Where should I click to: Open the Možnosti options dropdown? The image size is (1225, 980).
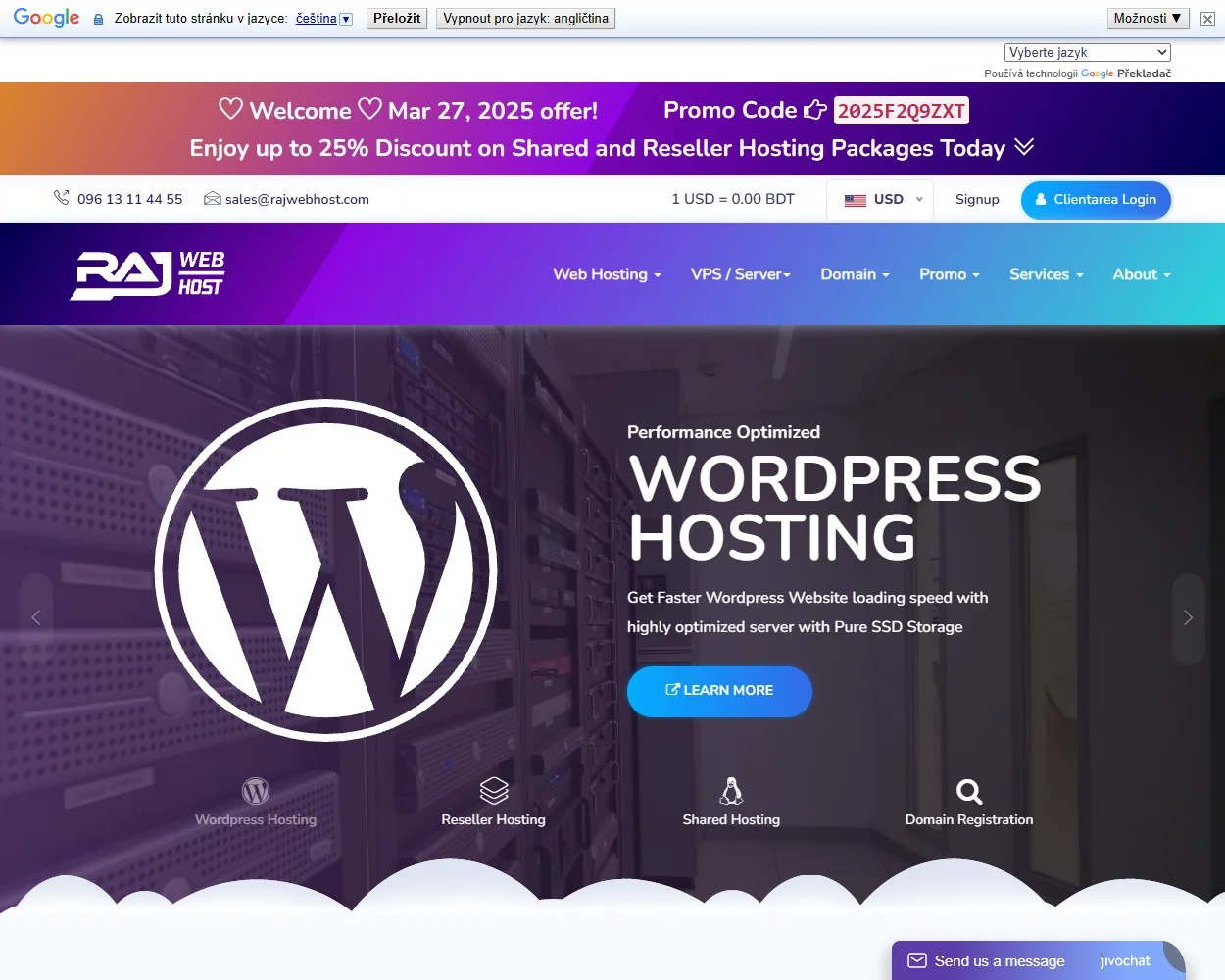pyautogui.click(x=1147, y=18)
